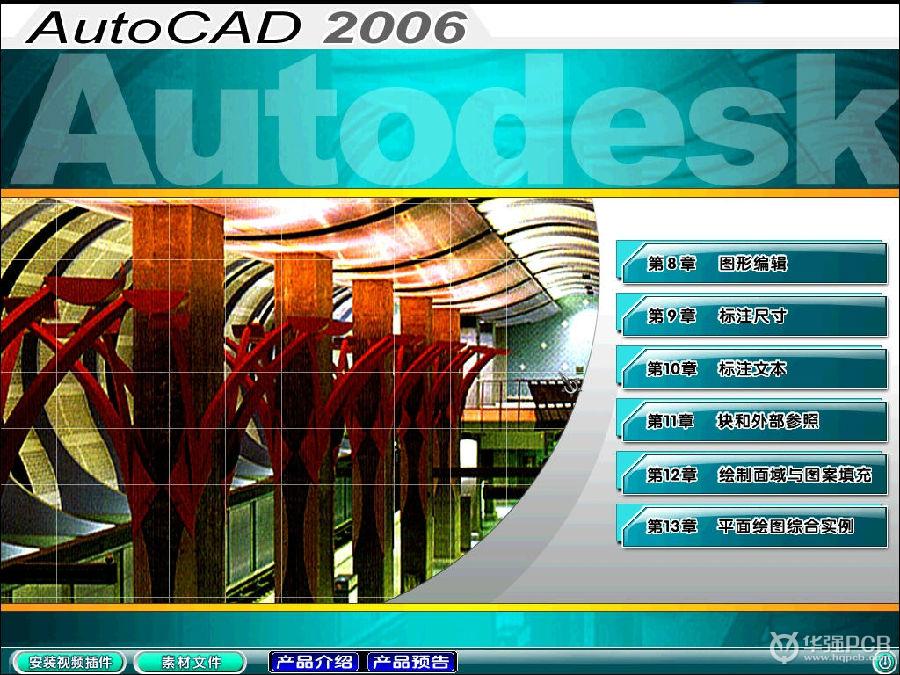This screenshot has width=900, height=675.
Task: Go to Chapter 12 绘制面域与图案填充
Action: (752, 475)
